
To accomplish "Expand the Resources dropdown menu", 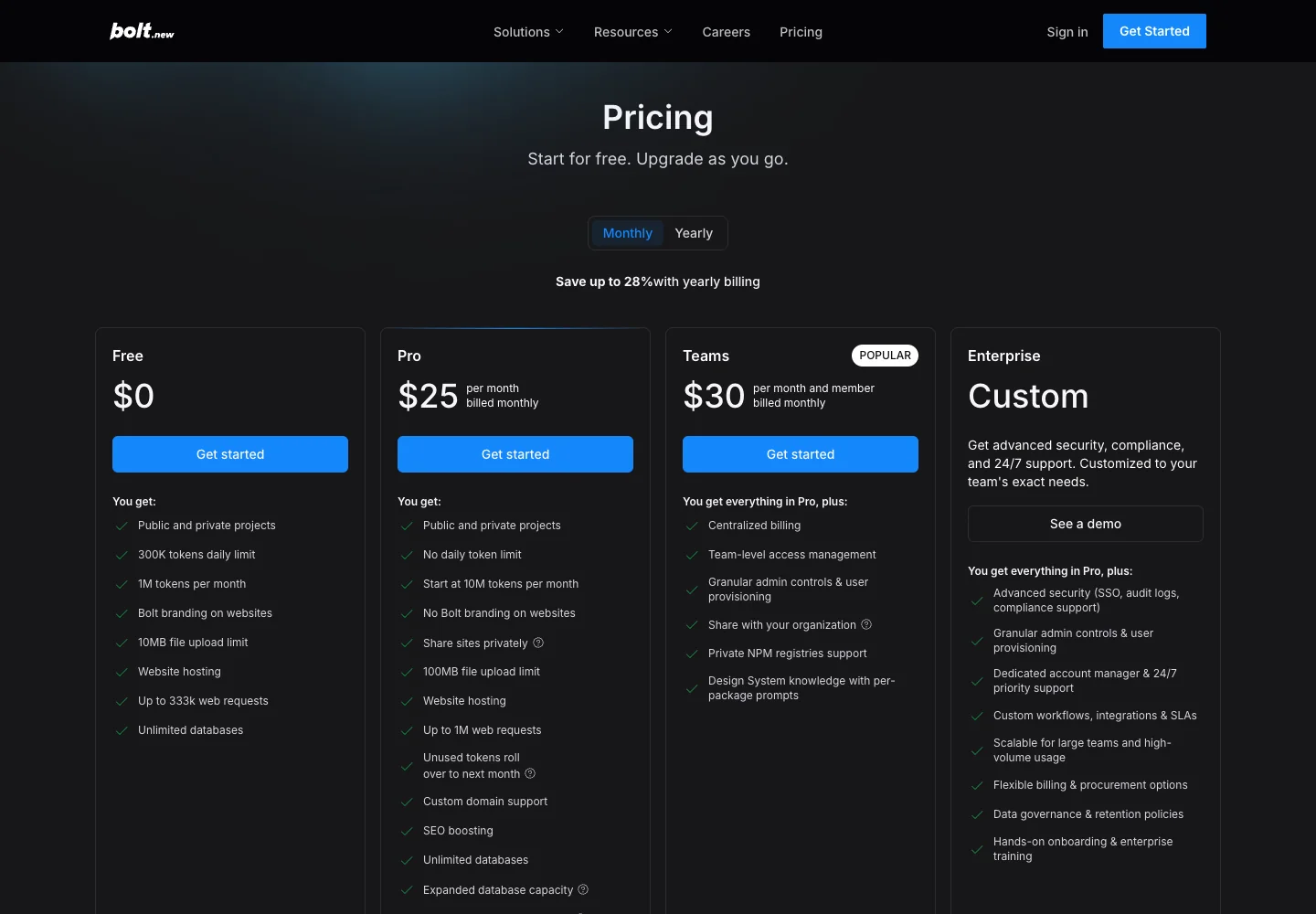I will tap(632, 32).
